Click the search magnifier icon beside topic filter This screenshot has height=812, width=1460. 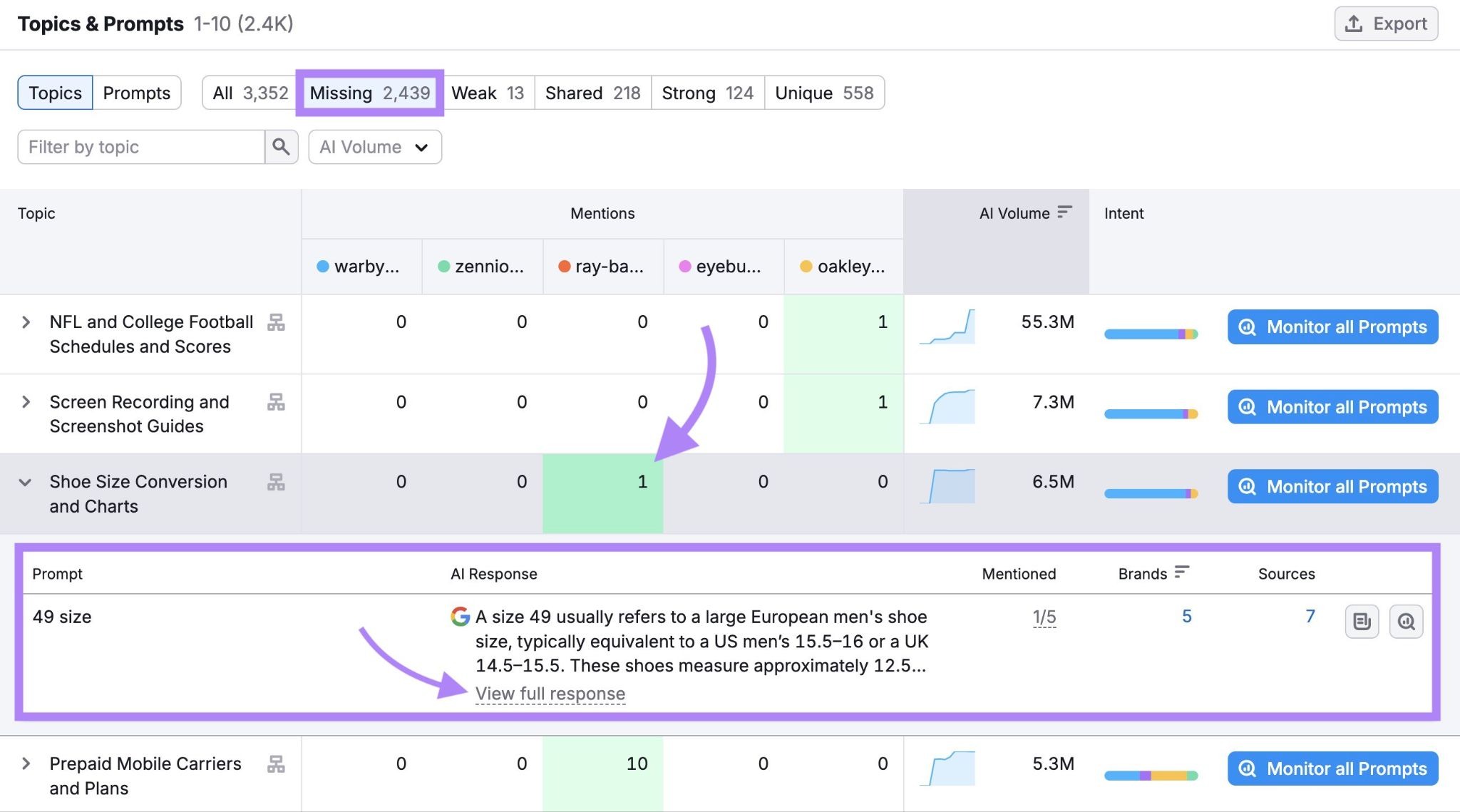pos(281,147)
